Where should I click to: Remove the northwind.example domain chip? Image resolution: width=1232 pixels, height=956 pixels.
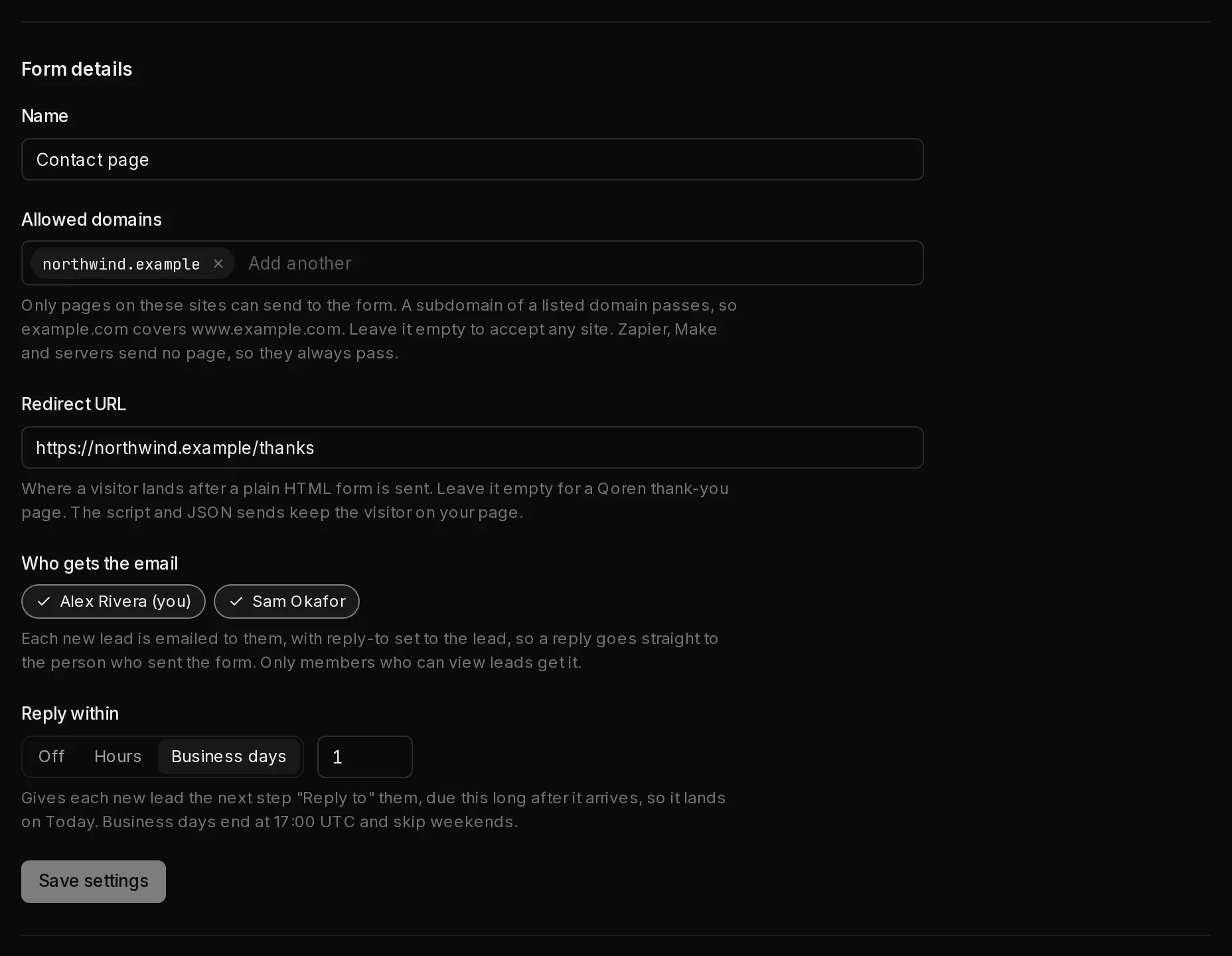click(x=218, y=264)
